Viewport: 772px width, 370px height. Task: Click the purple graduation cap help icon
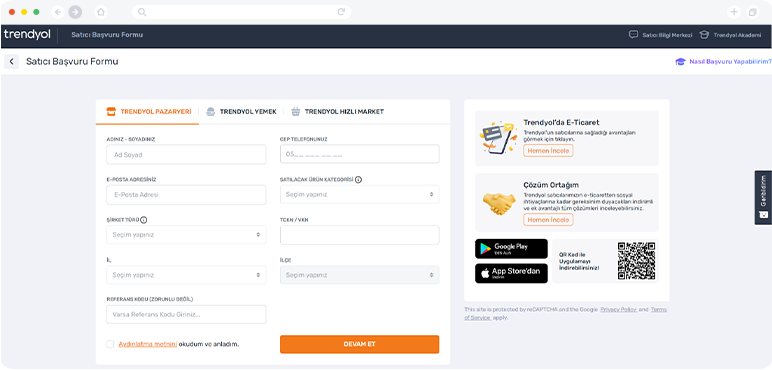(x=680, y=62)
